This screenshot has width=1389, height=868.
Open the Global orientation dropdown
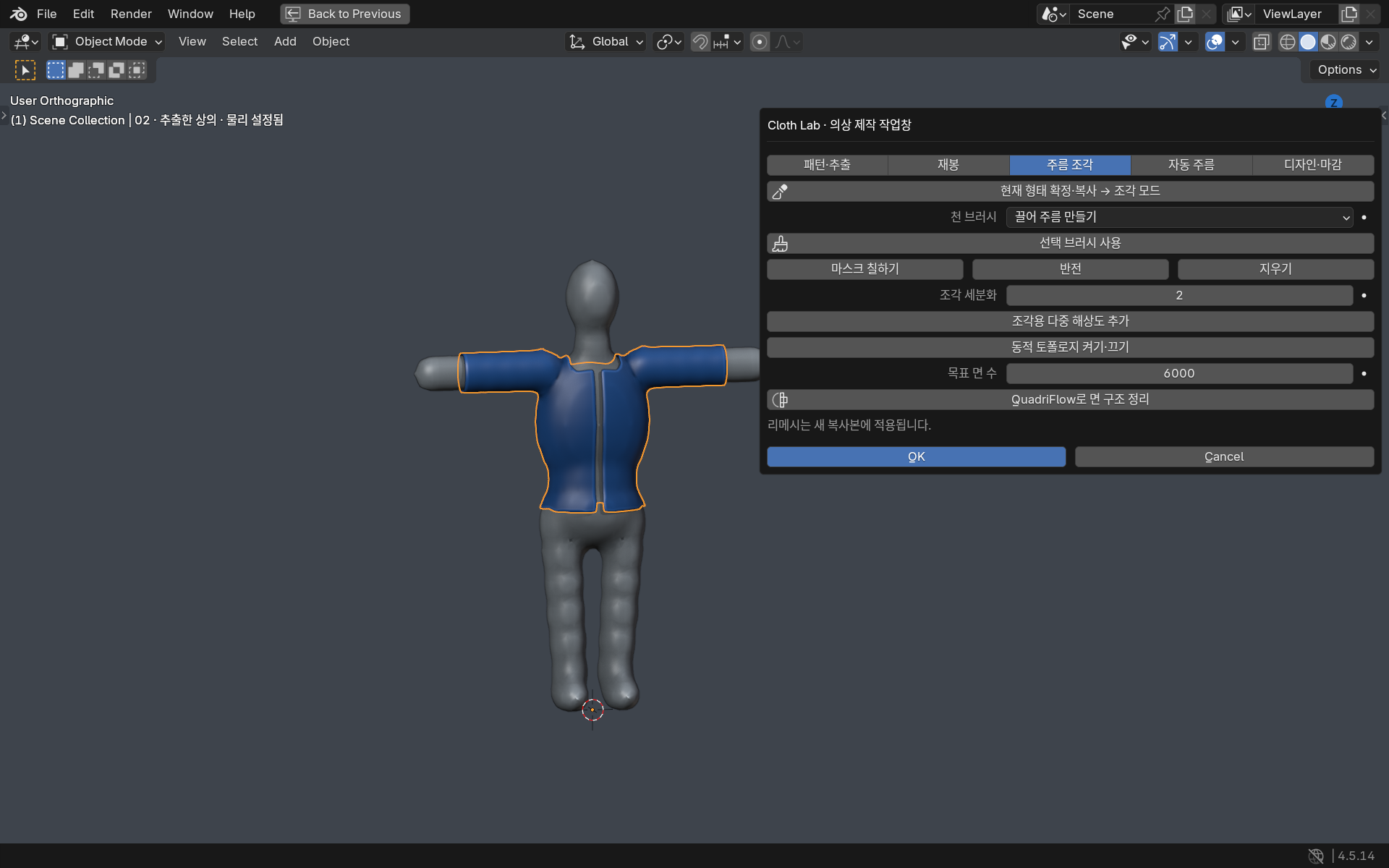tap(606, 42)
